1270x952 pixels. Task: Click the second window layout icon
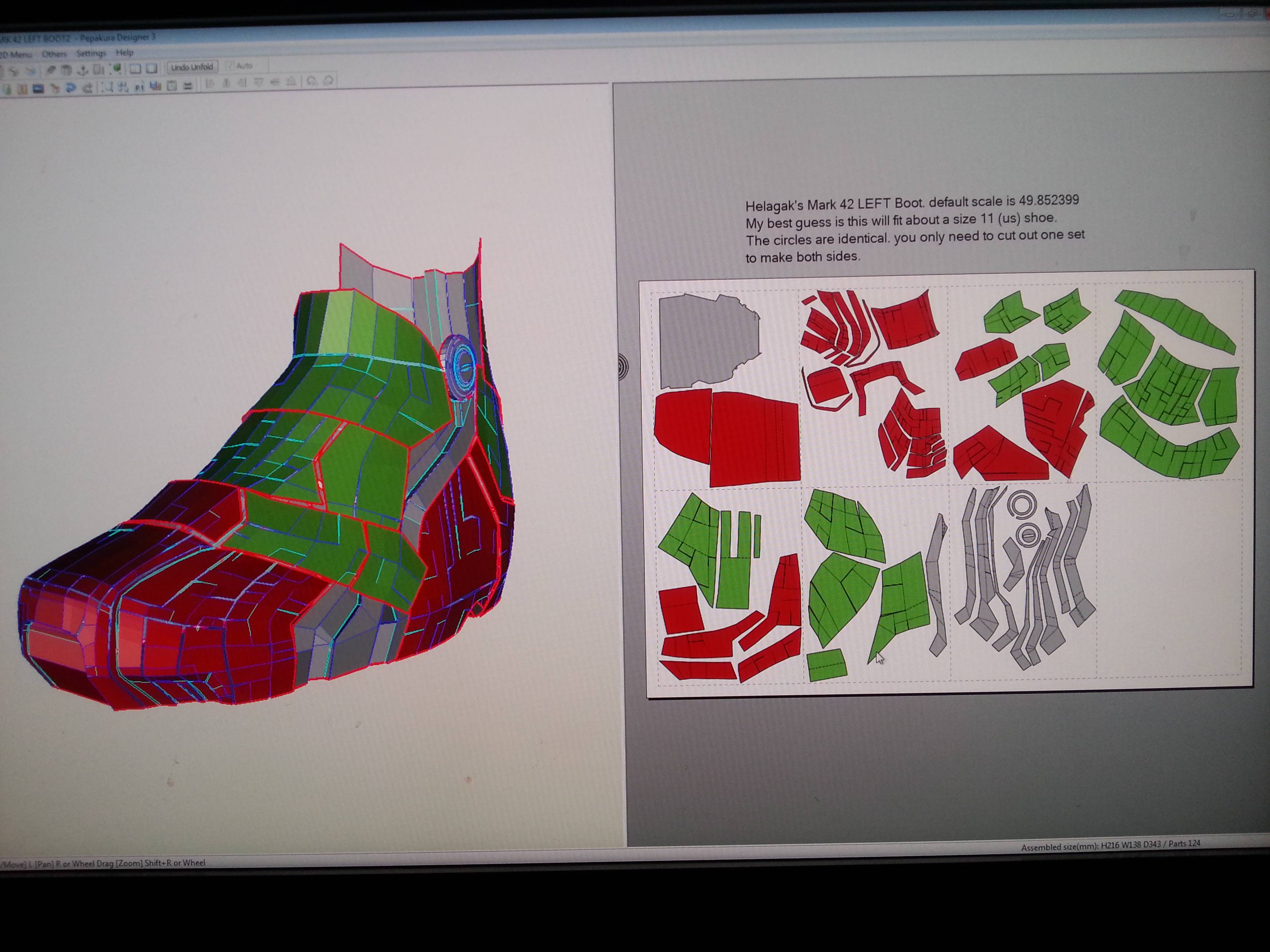coord(152,69)
